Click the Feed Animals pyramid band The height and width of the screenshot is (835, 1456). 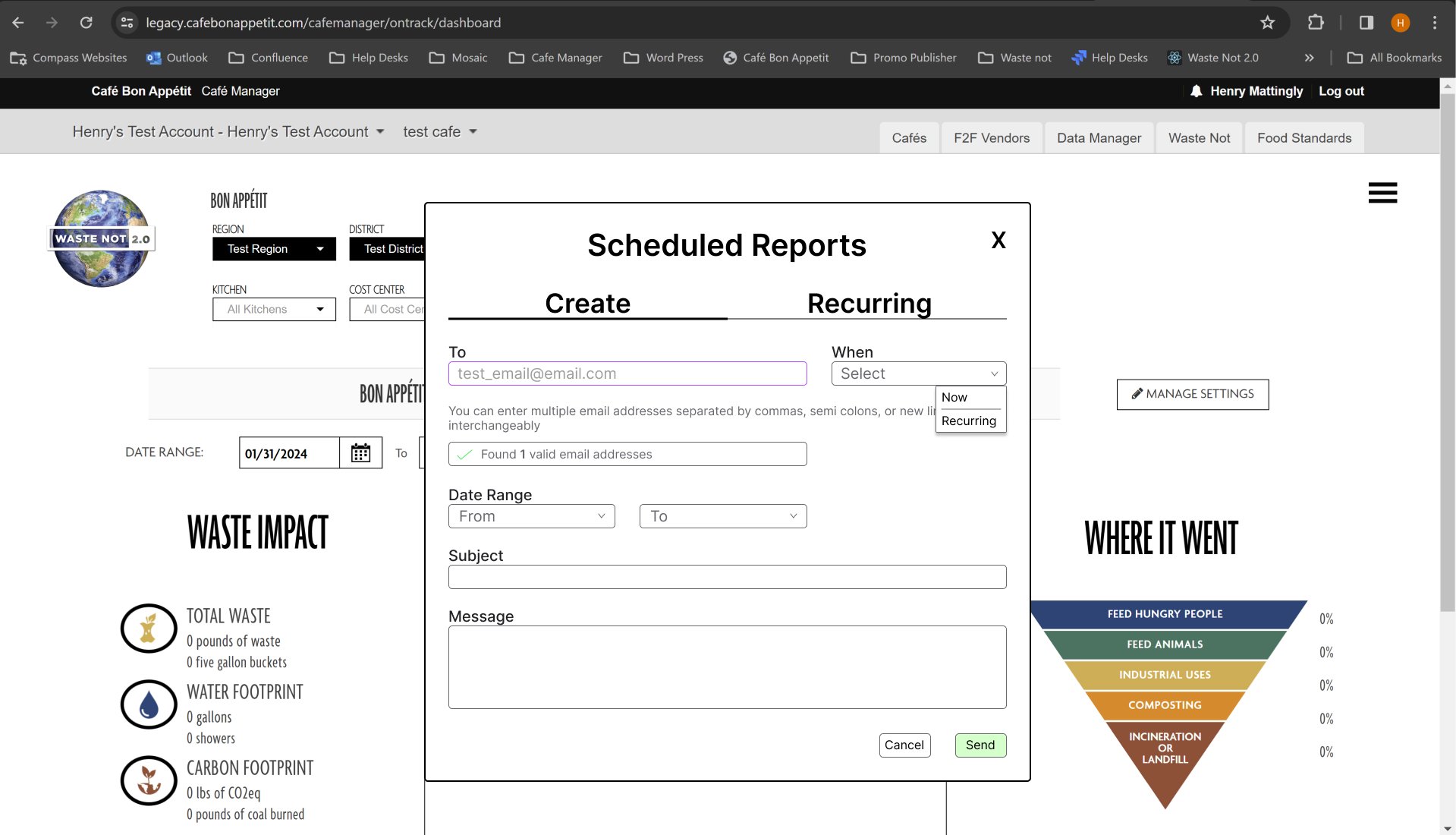tap(1165, 644)
